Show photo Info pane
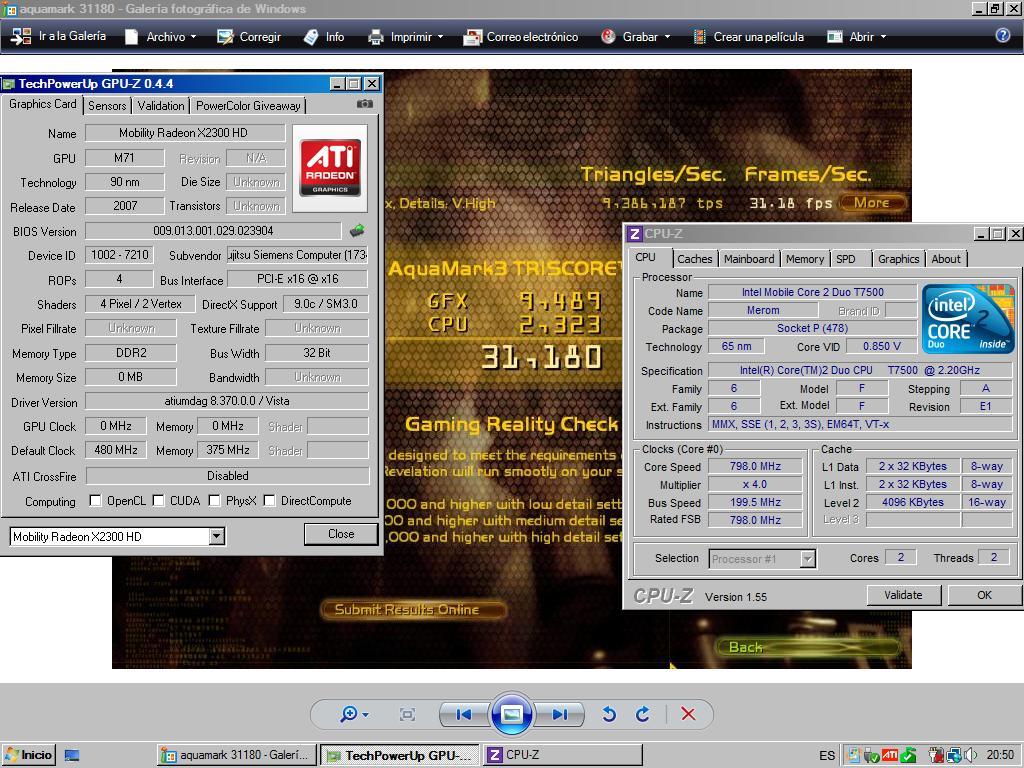Screen dimensions: 1024x768 [325, 37]
